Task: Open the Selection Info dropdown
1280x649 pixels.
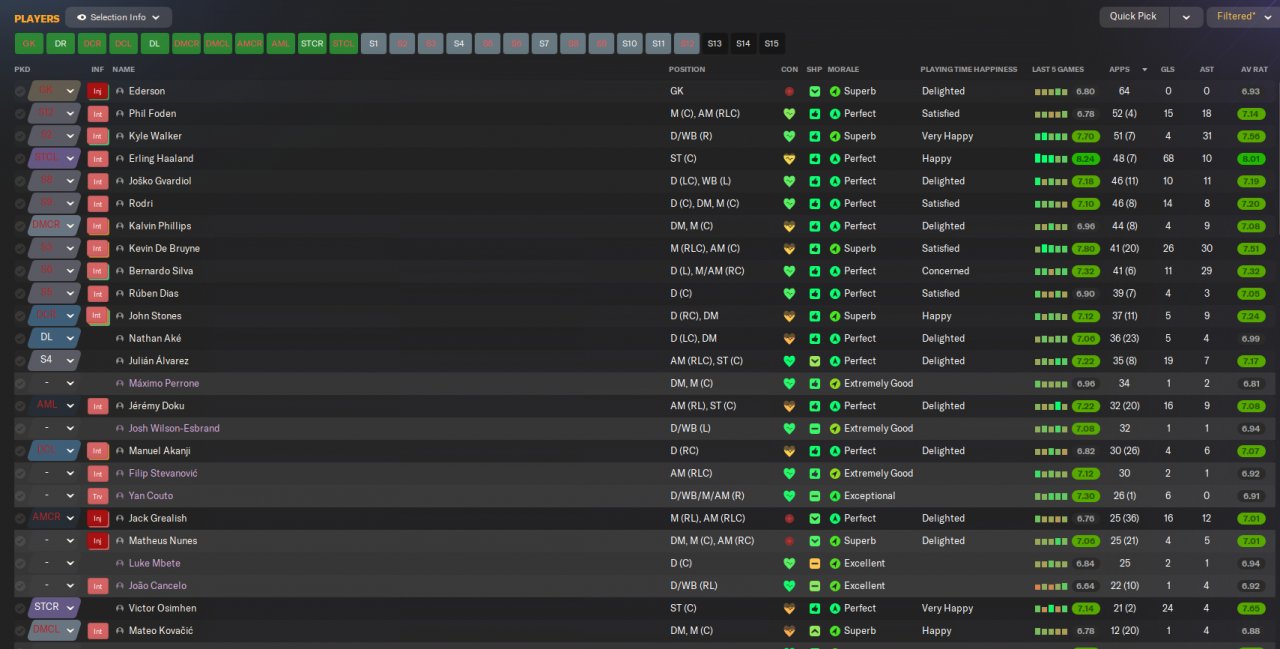Action: coord(118,17)
